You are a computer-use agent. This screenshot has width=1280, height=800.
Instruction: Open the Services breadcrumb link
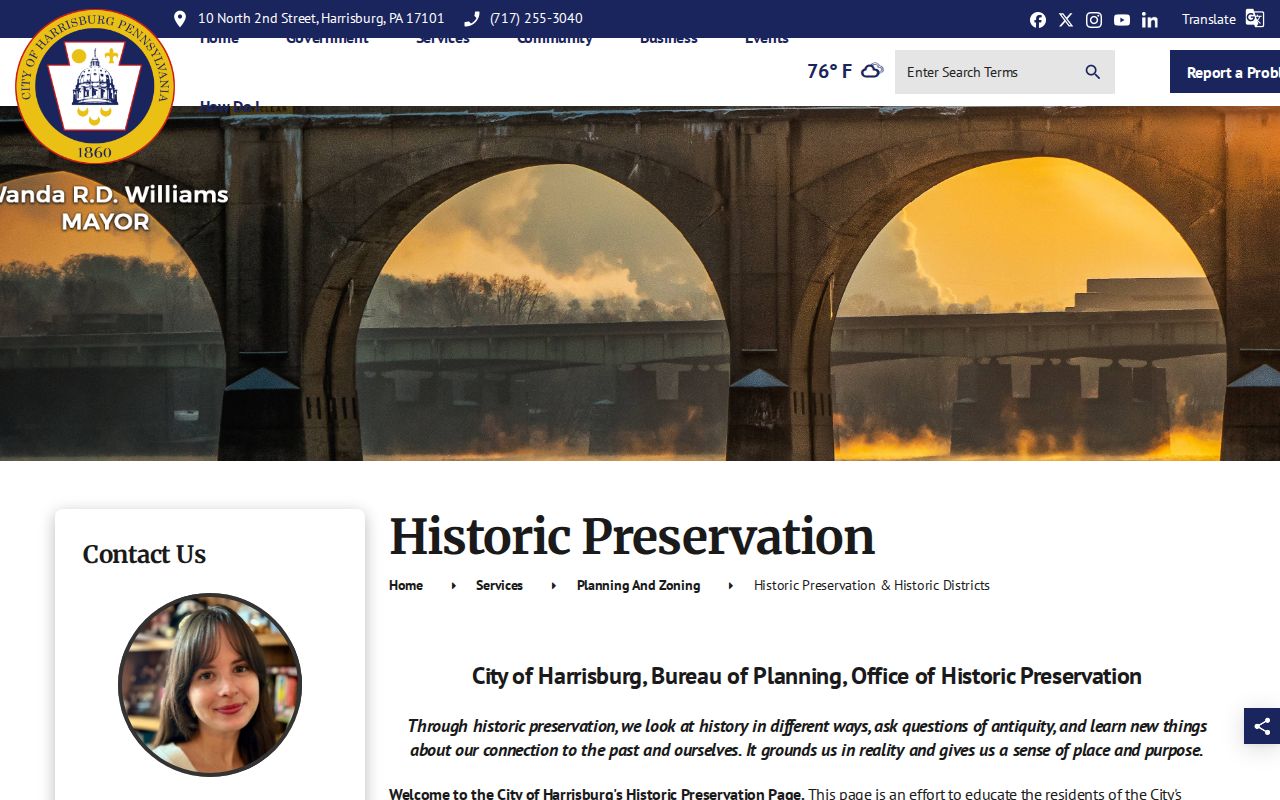point(499,585)
